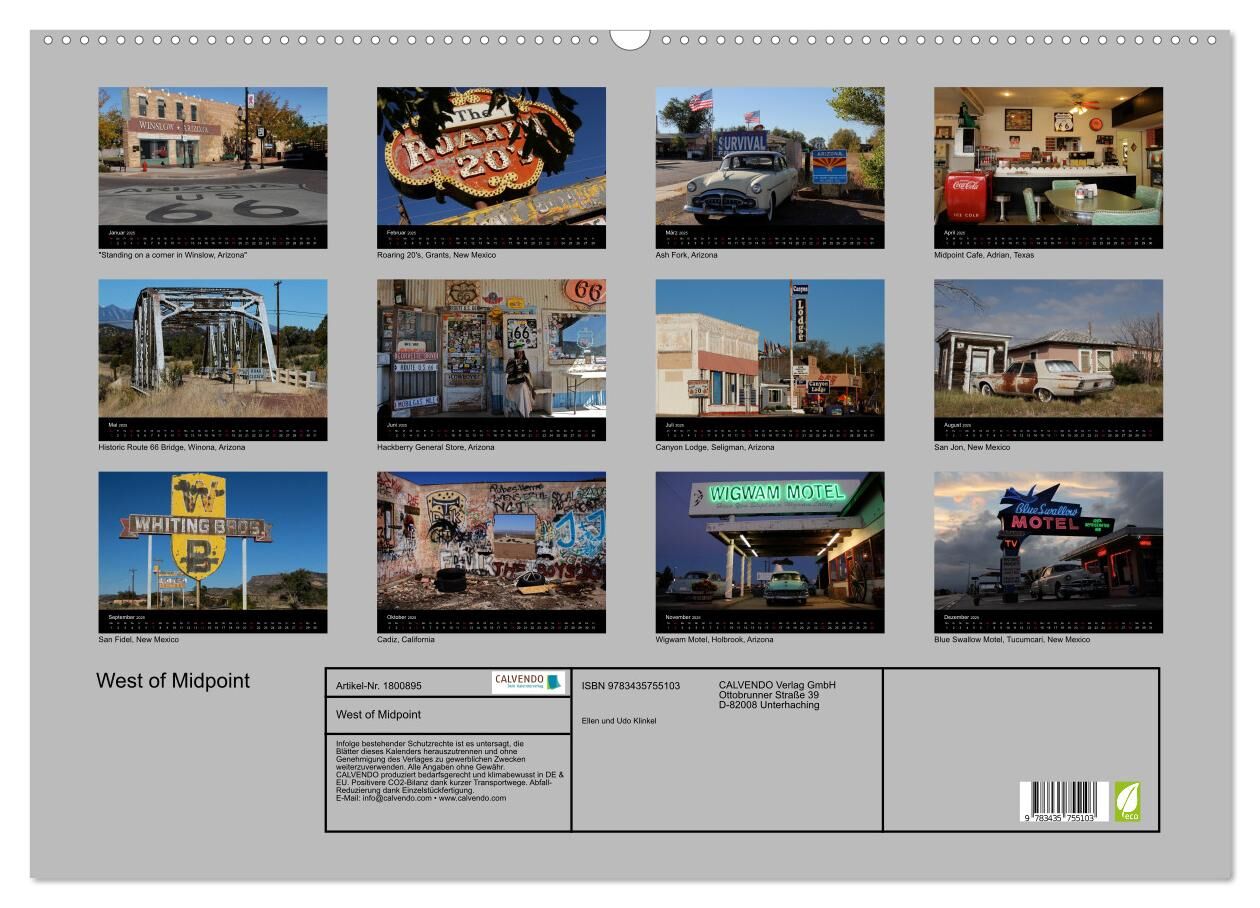Click the ISBN barcode
Image resolution: width=1260 pixels, height=908 pixels.
(1063, 802)
